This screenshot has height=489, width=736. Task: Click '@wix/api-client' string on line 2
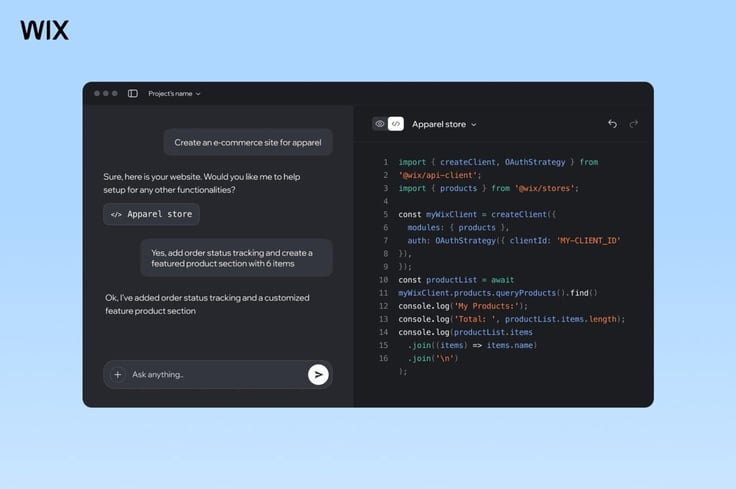[x=440, y=175]
